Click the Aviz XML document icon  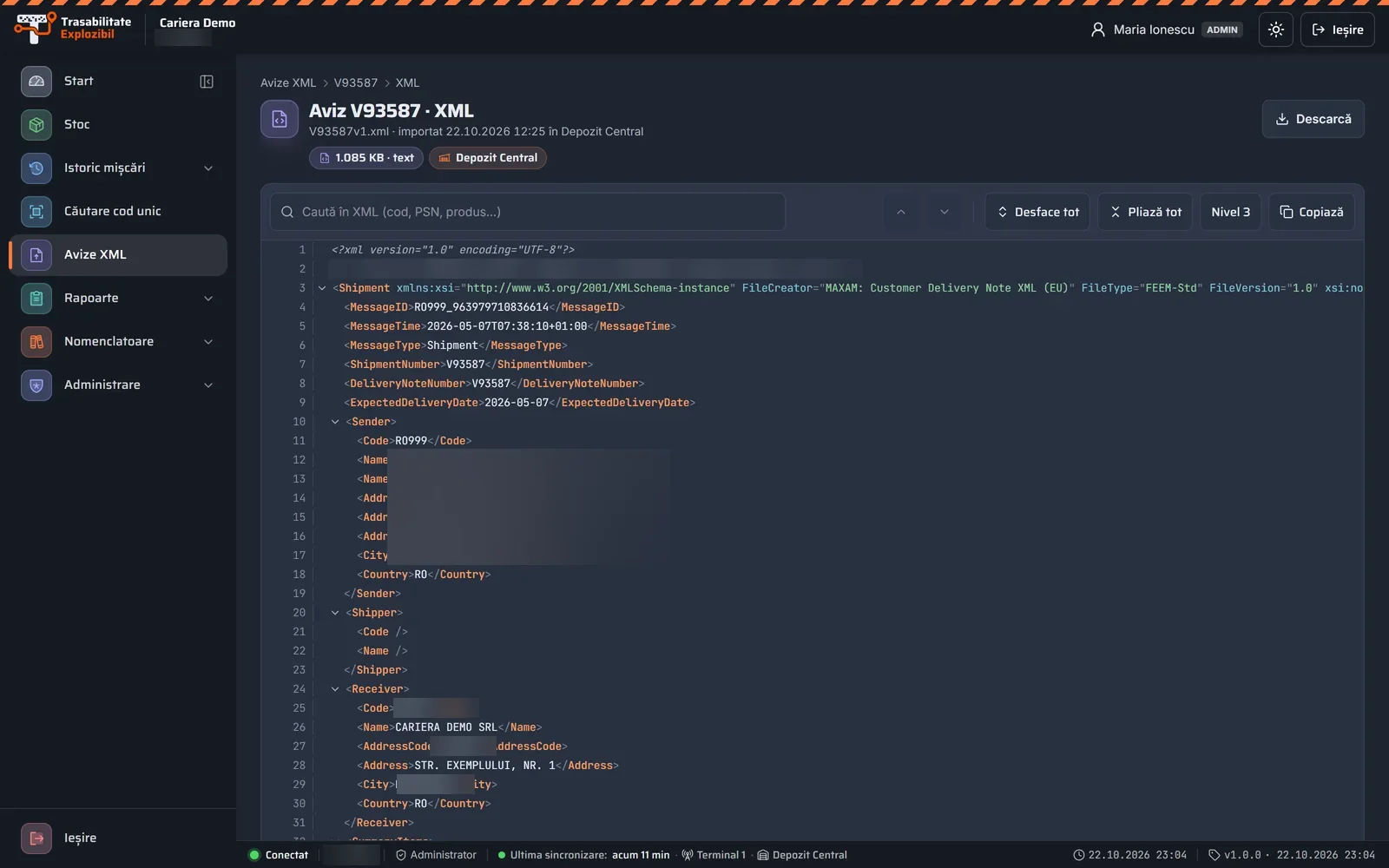[x=280, y=119]
